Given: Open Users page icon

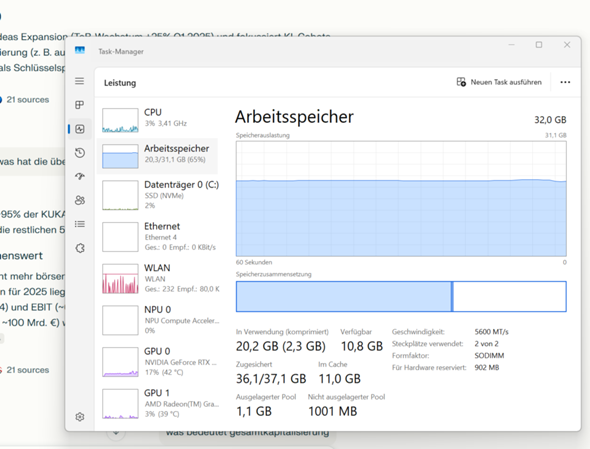Looking at the screenshot, I should [79, 200].
